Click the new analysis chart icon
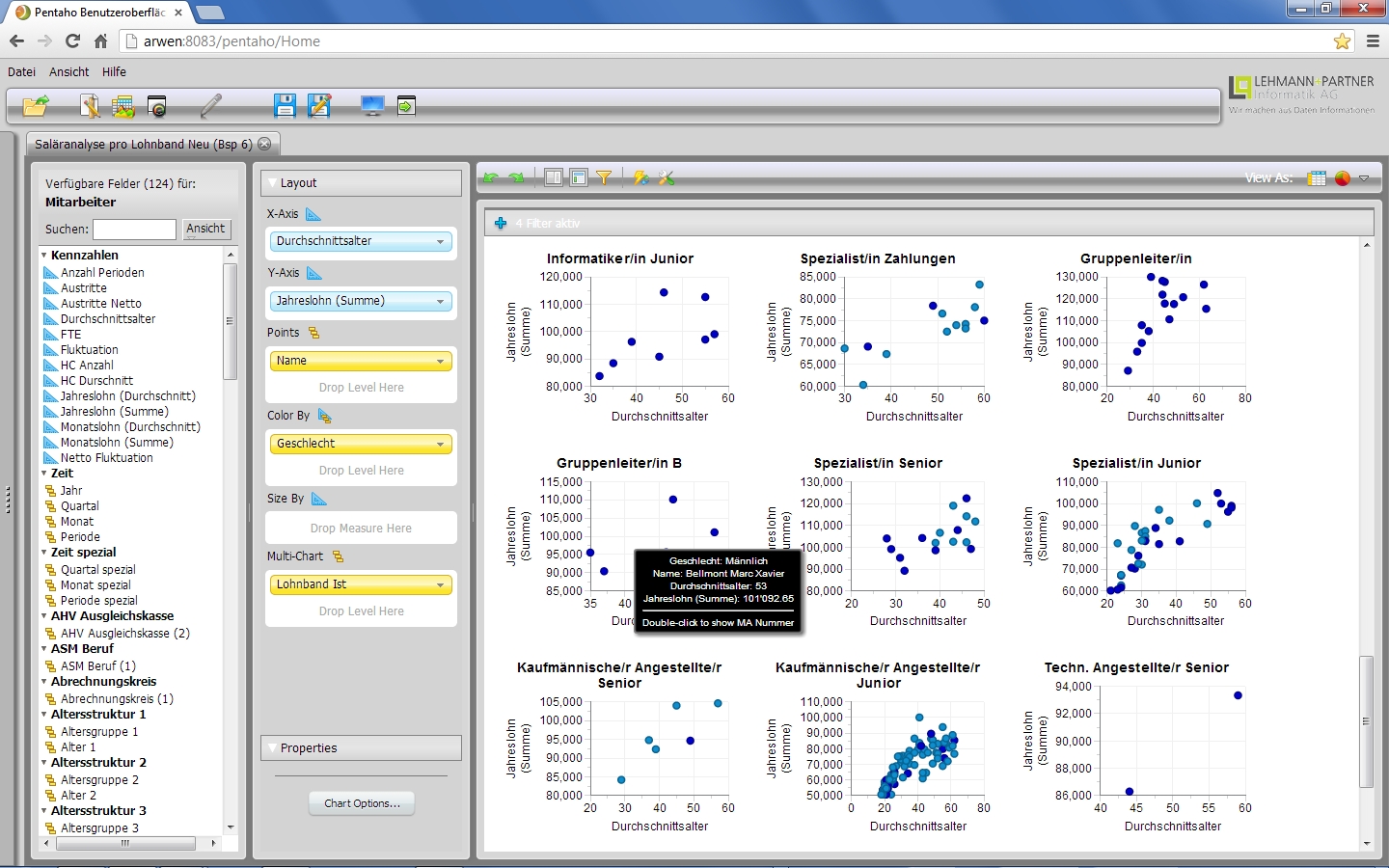The image size is (1389, 868). coord(123,106)
